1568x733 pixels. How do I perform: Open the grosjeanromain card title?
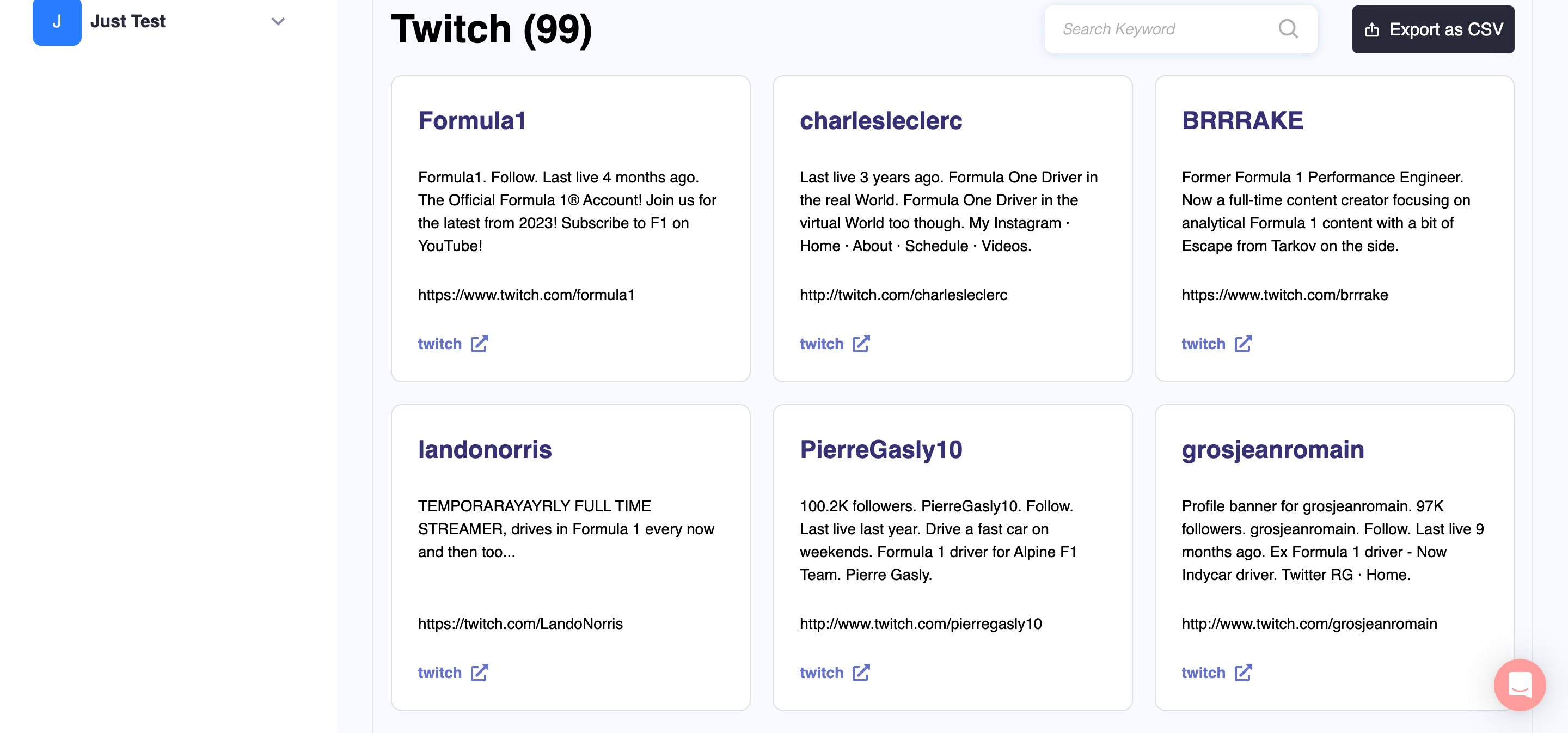(x=1272, y=449)
